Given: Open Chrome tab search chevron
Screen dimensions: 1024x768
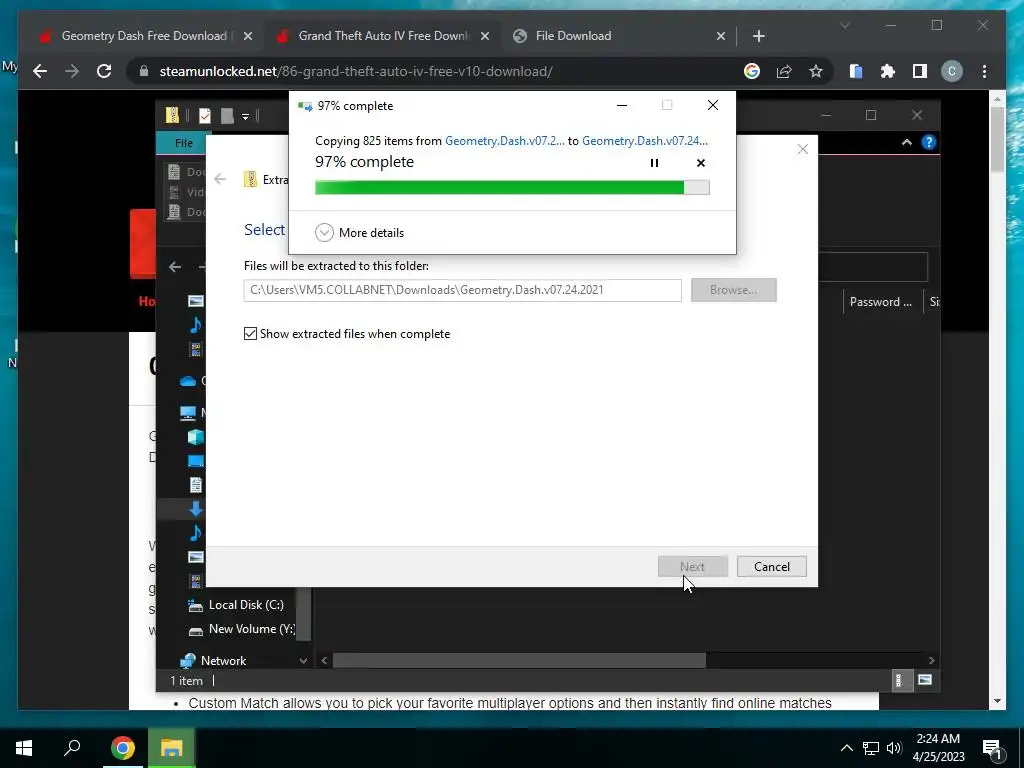Looking at the screenshot, I should pyautogui.click(x=844, y=25).
